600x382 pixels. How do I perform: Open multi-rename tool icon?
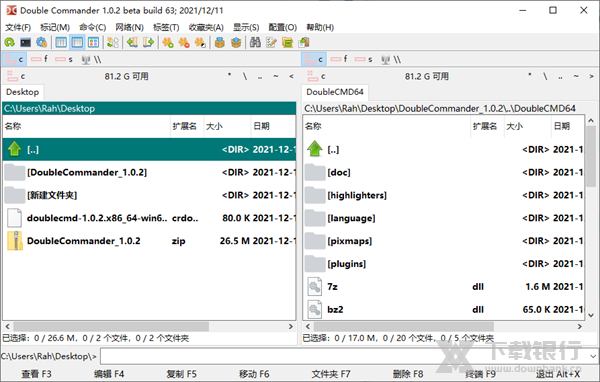click(271, 42)
